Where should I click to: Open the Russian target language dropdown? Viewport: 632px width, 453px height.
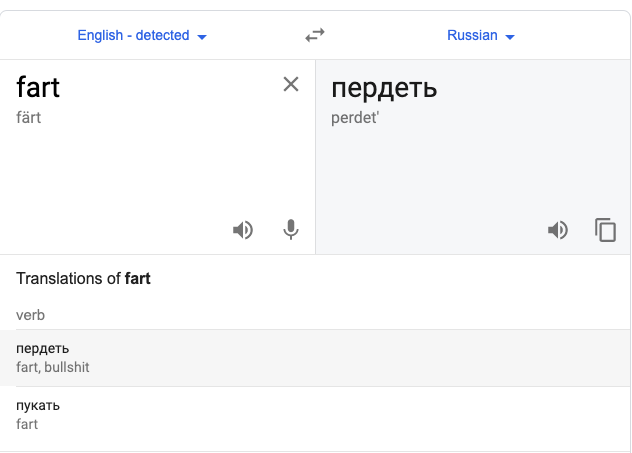point(481,35)
